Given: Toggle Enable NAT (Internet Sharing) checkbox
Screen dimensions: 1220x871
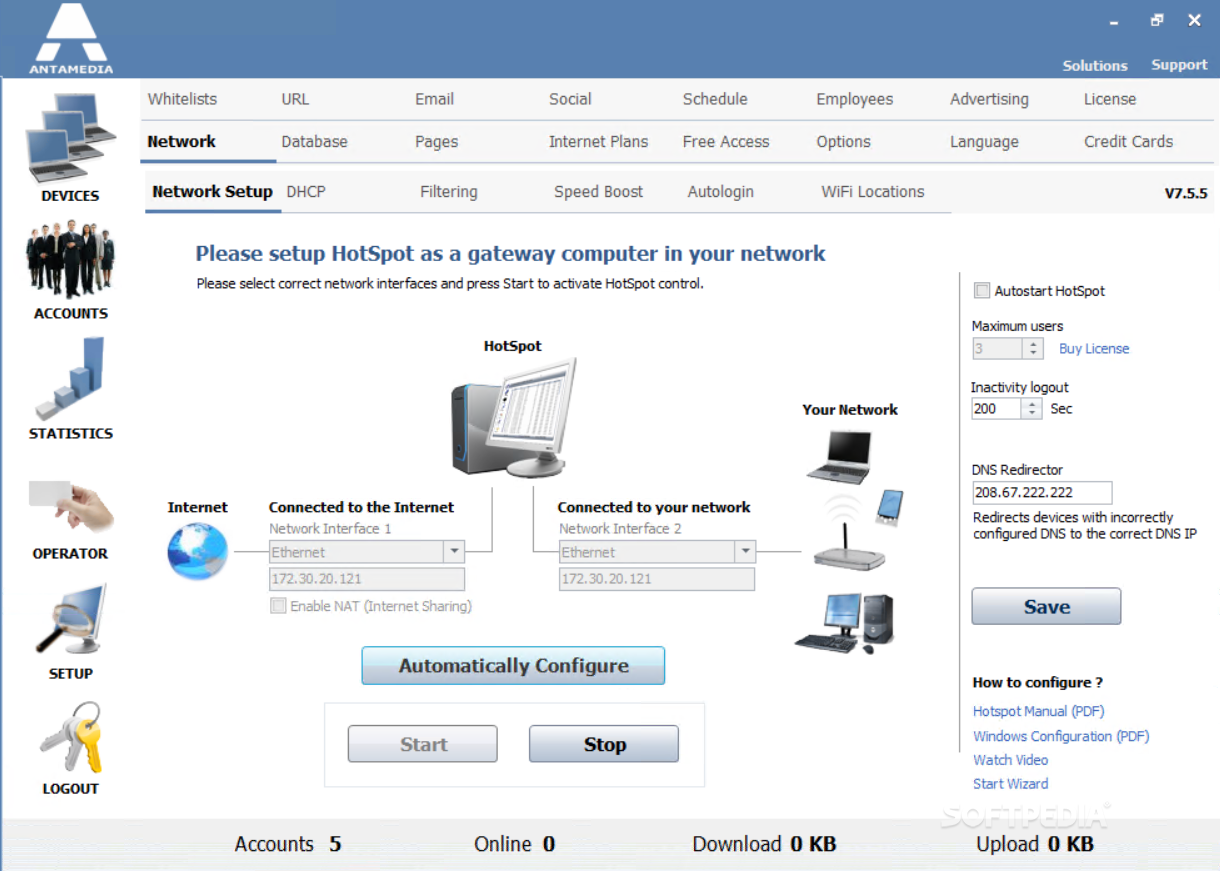Looking at the screenshot, I should (x=278, y=606).
